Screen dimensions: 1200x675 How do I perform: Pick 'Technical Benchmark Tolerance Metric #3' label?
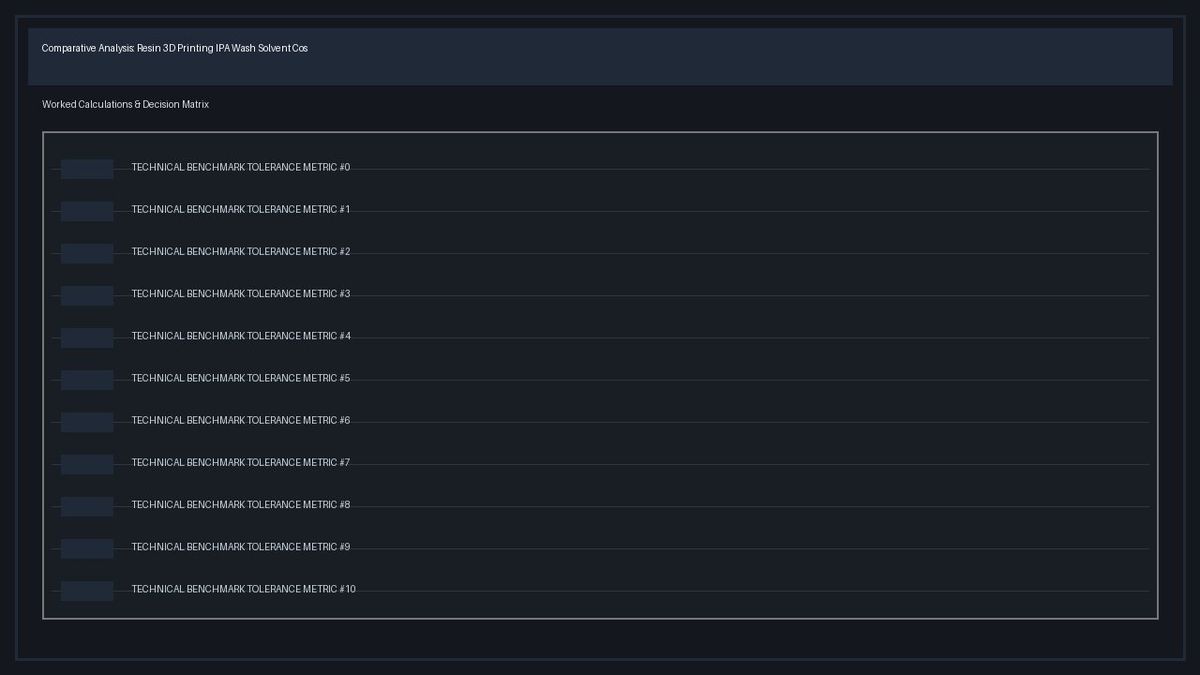tap(241, 293)
